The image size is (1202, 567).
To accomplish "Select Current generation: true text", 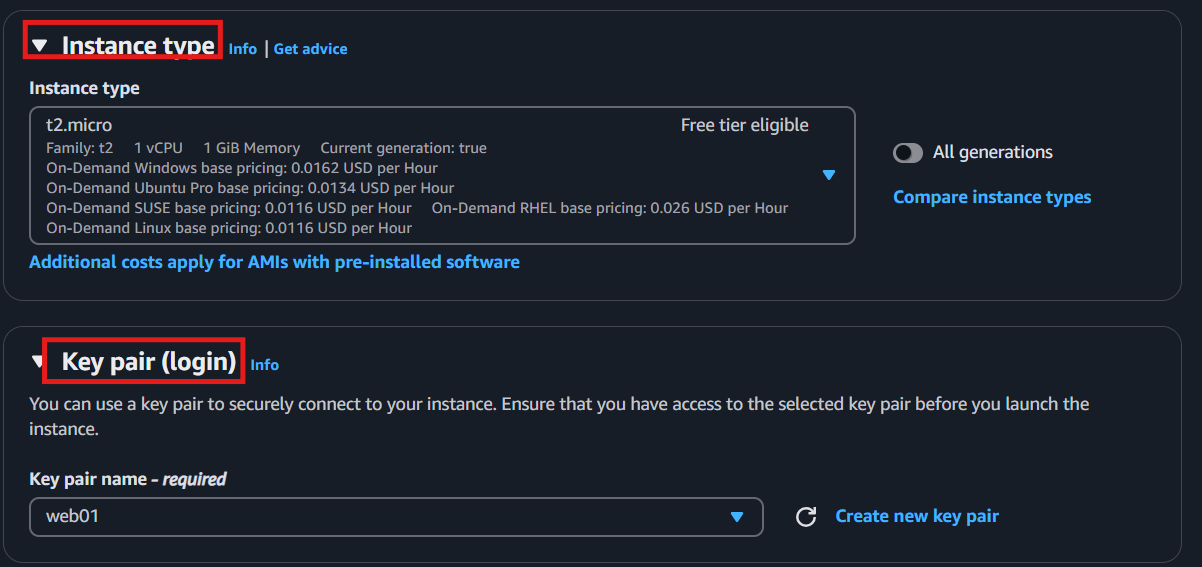I will (x=403, y=148).
